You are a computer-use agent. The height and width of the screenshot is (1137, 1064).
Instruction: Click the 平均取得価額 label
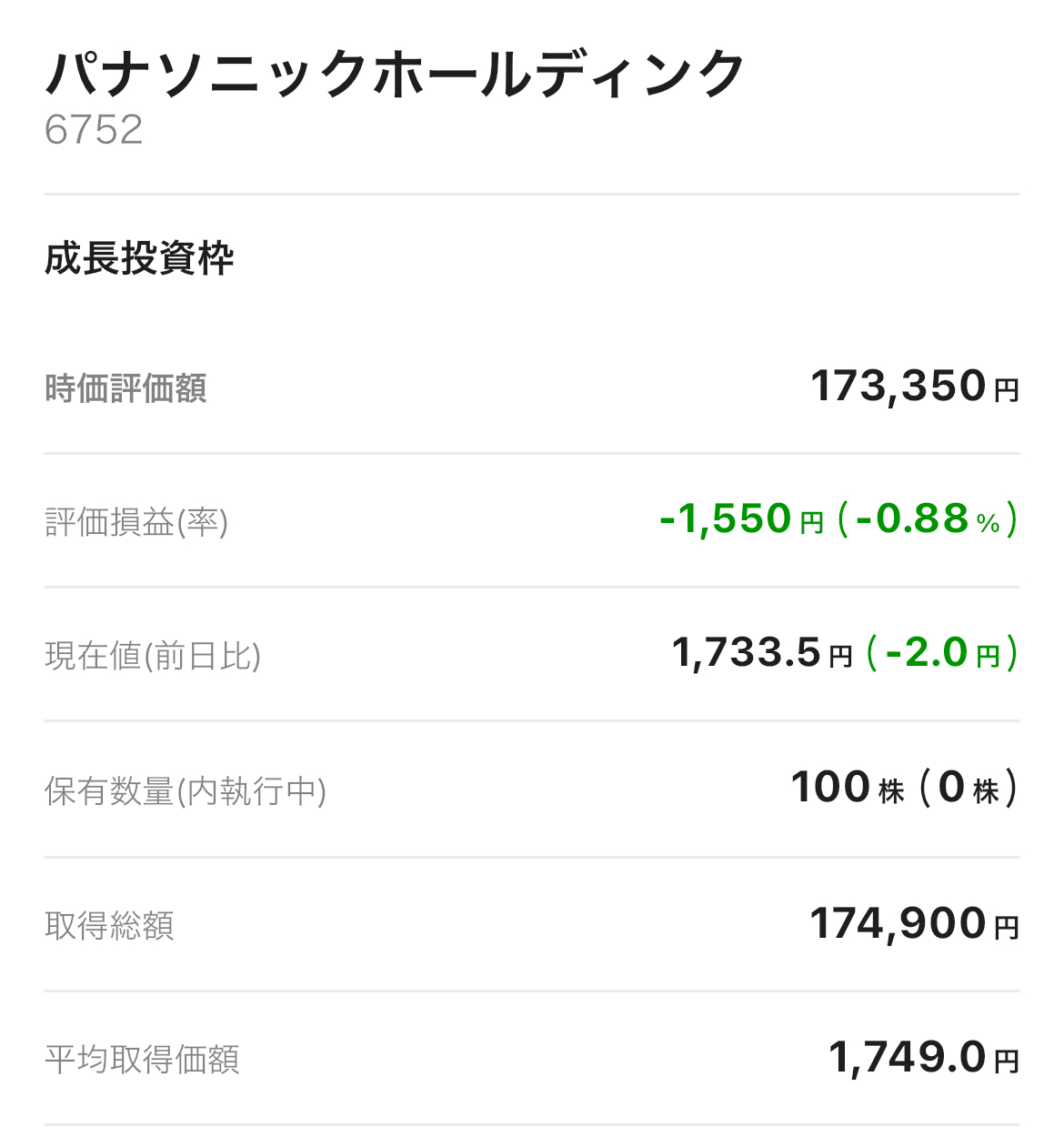(x=142, y=1060)
